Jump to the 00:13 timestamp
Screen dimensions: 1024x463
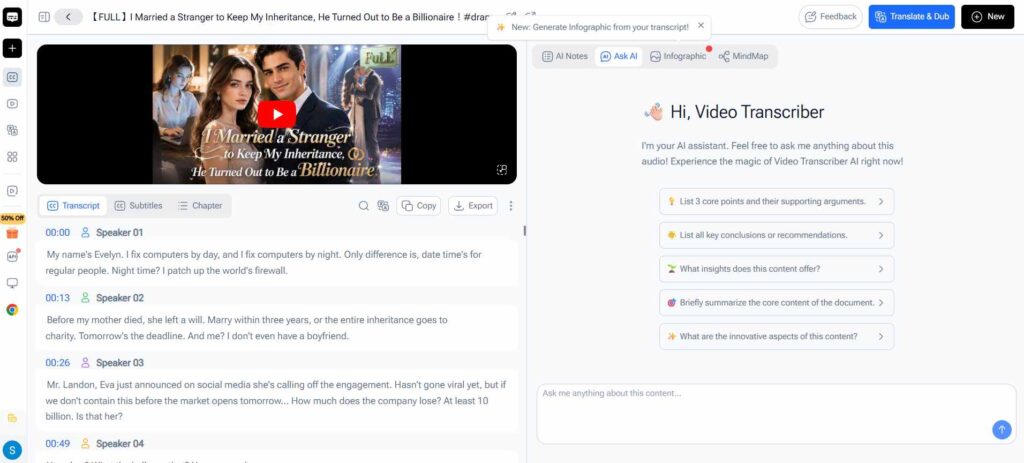tap(57, 298)
